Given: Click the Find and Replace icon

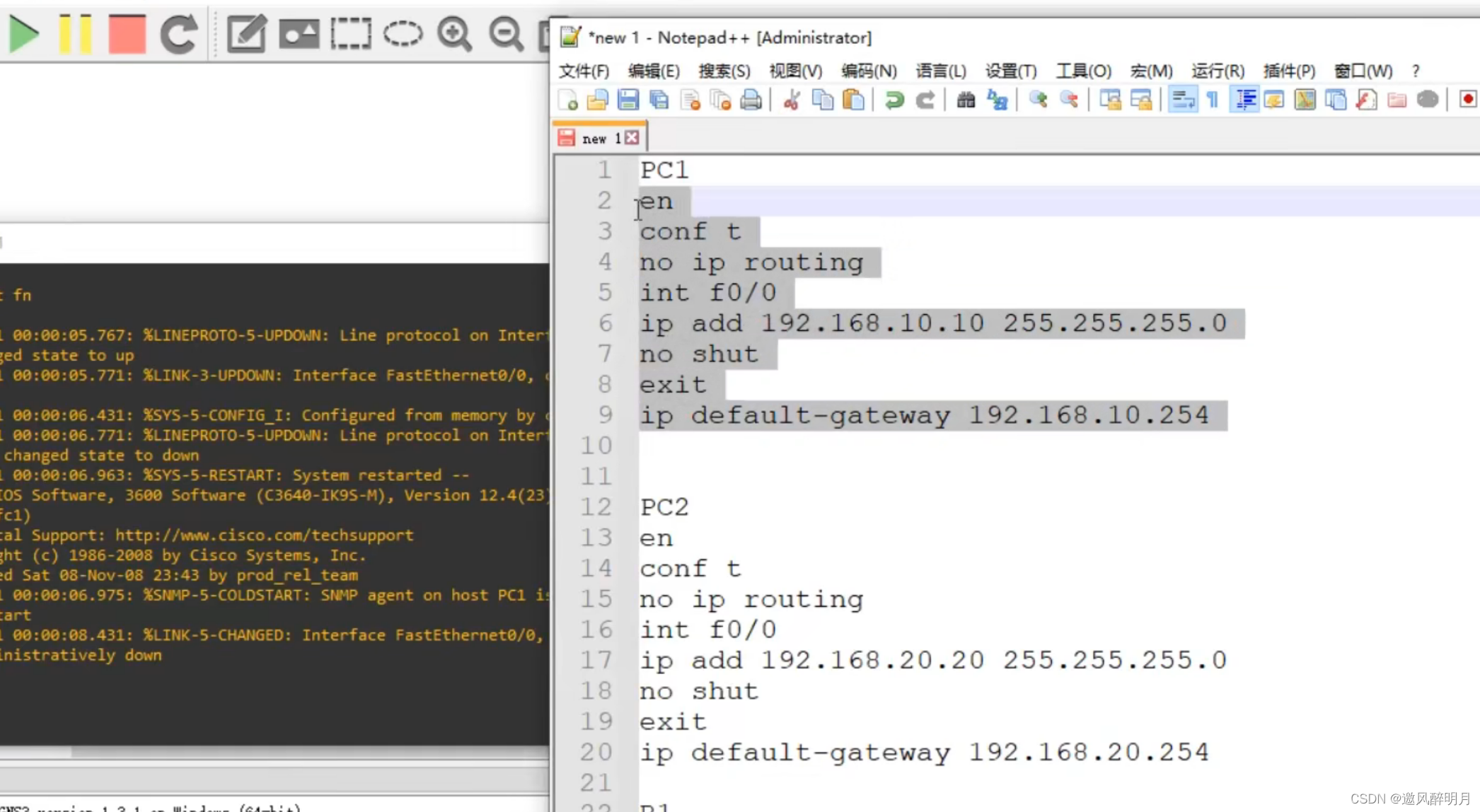Looking at the screenshot, I should (x=998, y=100).
